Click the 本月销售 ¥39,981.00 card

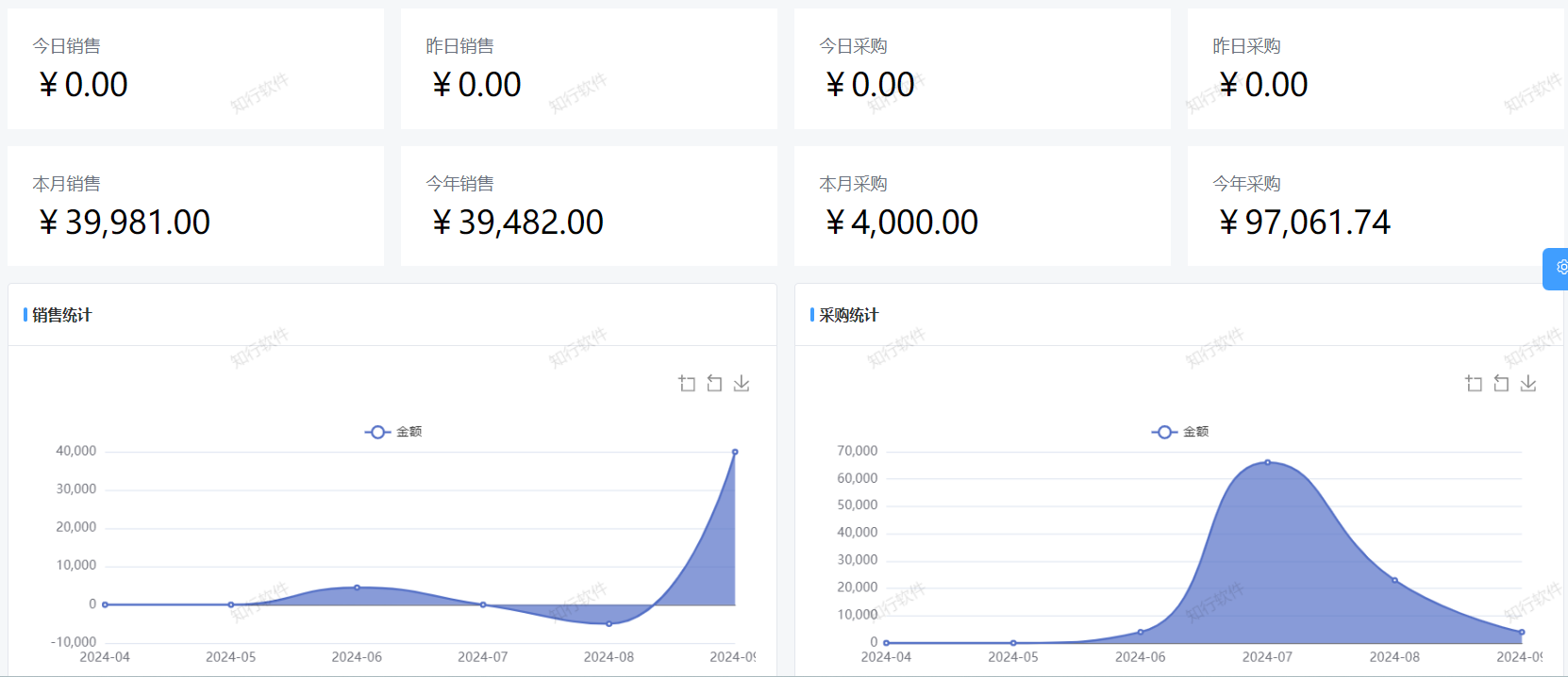[x=195, y=206]
